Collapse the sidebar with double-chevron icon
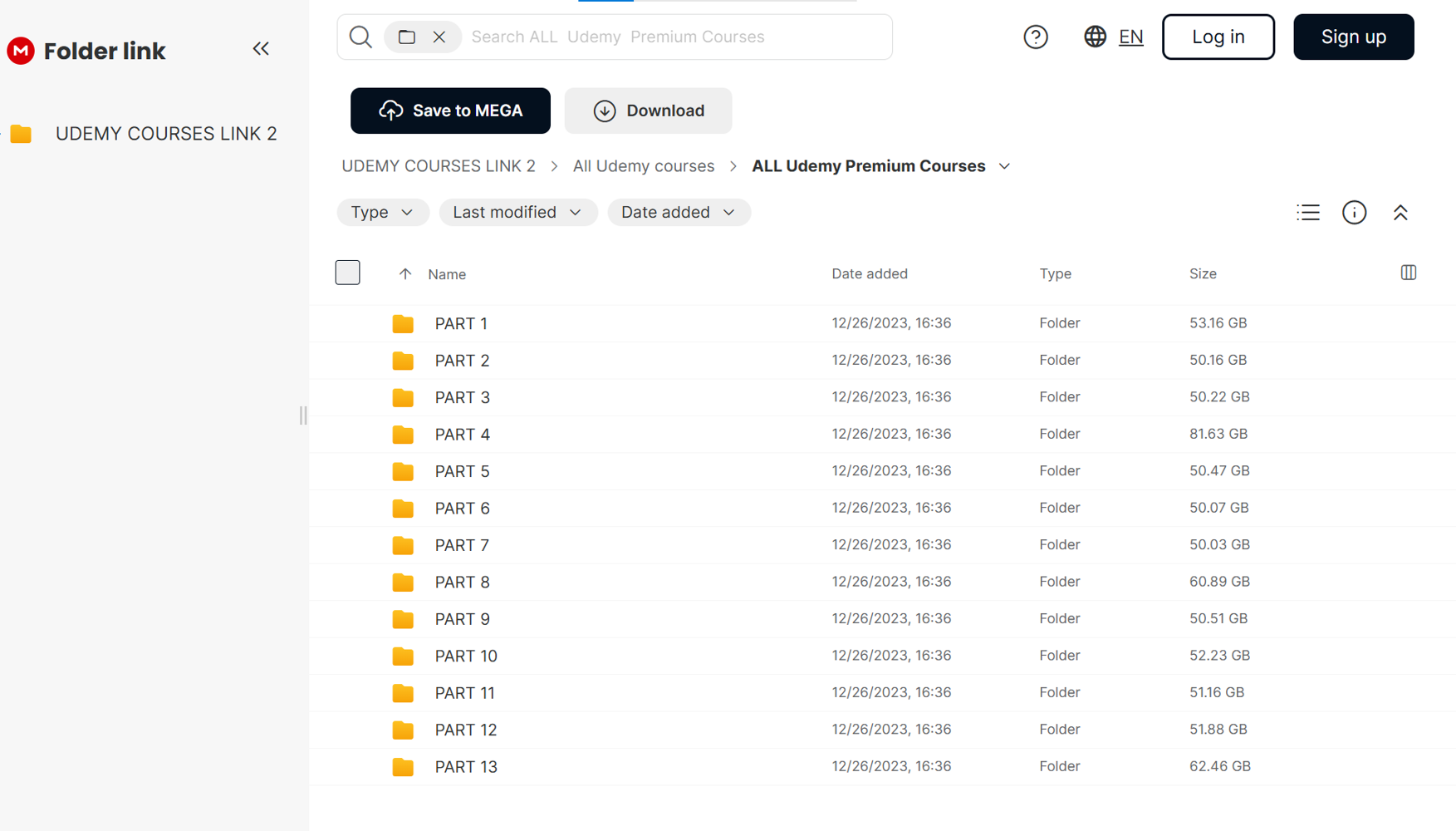1456x831 pixels. pos(261,49)
